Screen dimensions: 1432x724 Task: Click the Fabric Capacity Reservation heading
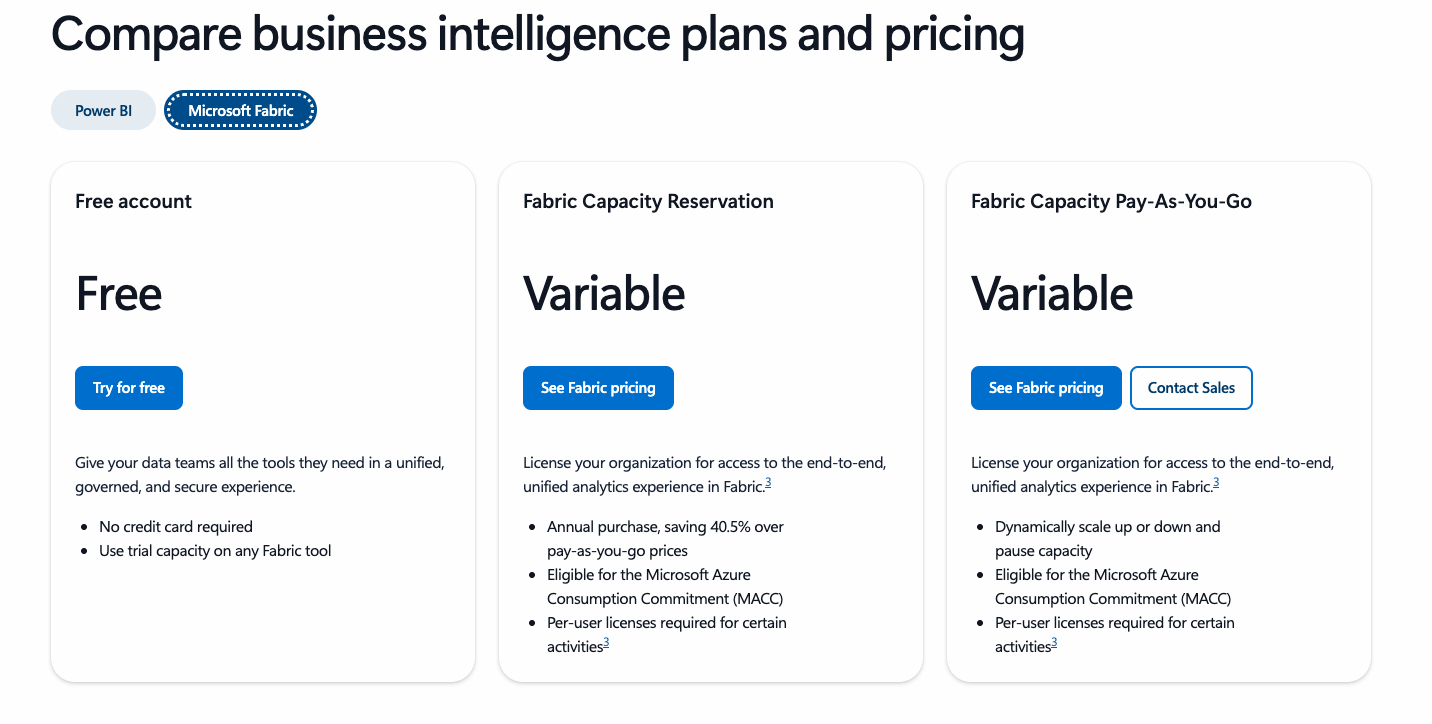click(x=648, y=201)
